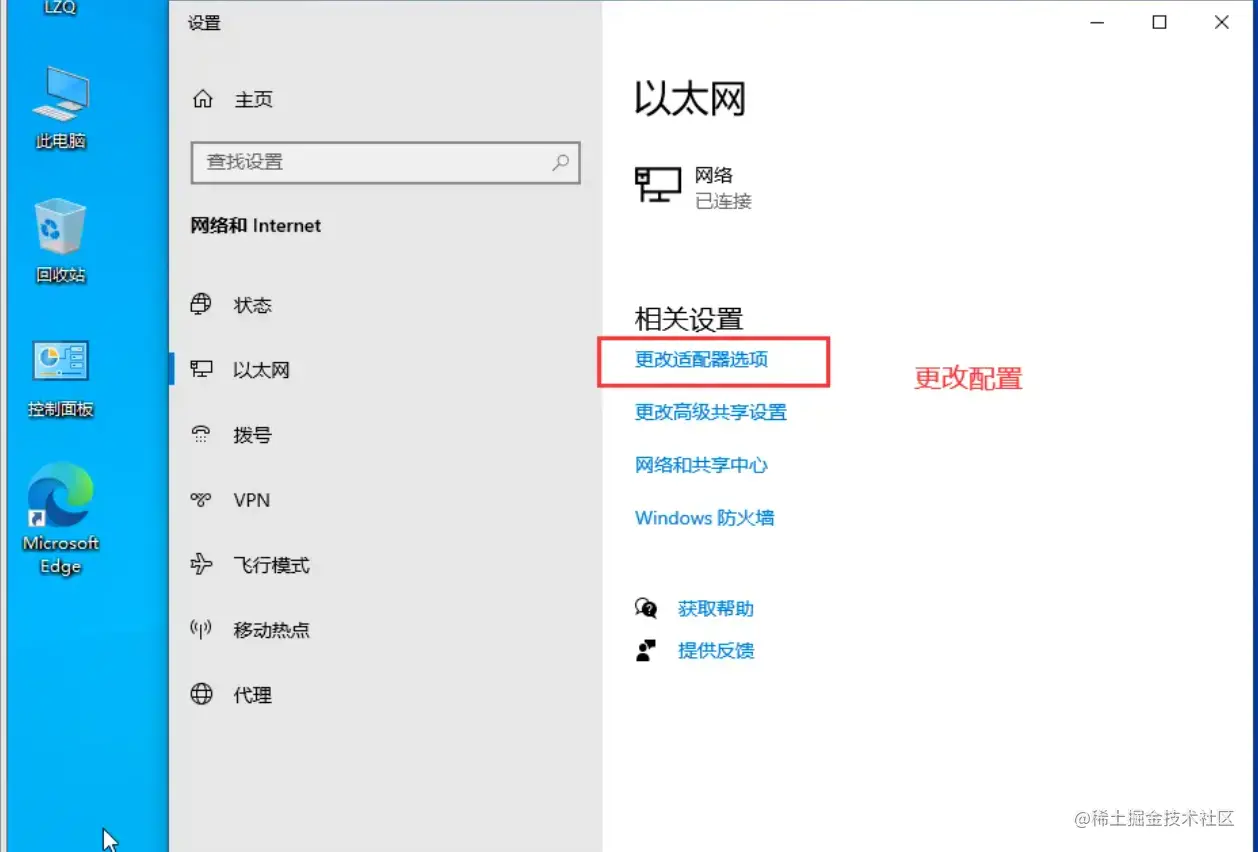The width and height of the screenshot is (1258, 852).
Task: Select the Microsoft Edge desktop shortcut
Action: (61, 518)
